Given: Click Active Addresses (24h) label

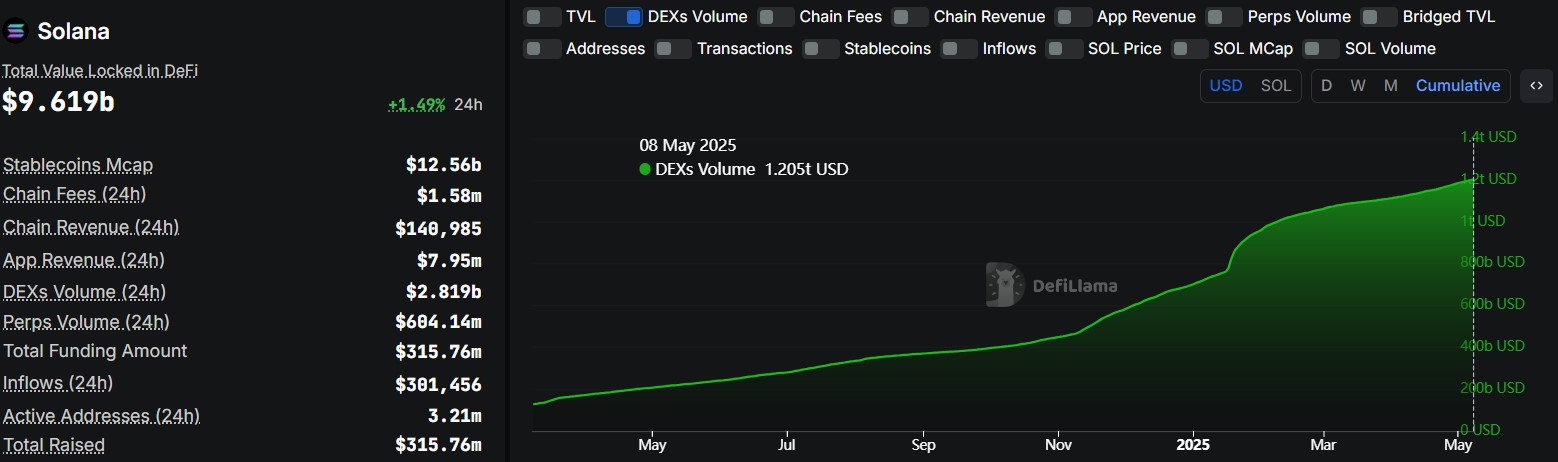Looking at the screenshot, I should coord(101,416).
